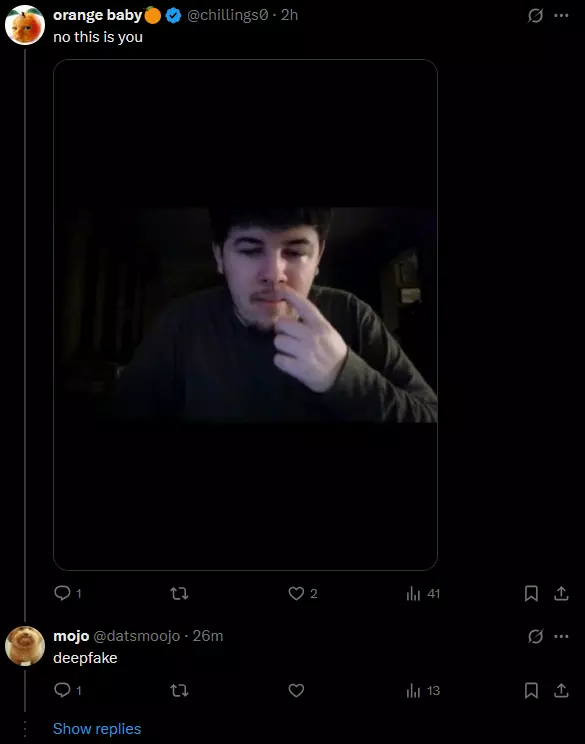Image resolution: width=585 pixels, height=744 pixels.
Task: Open @chillings0 profile handle link
Action: [x=228, y=15]
